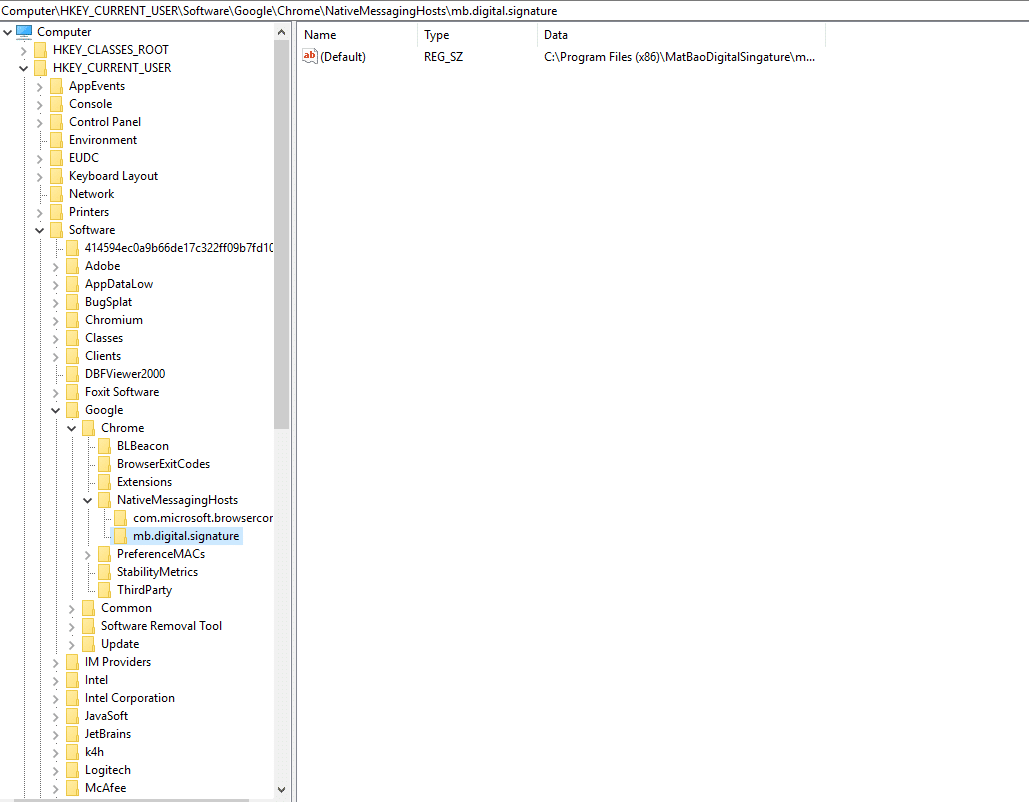Click the Logitech folder icon

[72, 770]
